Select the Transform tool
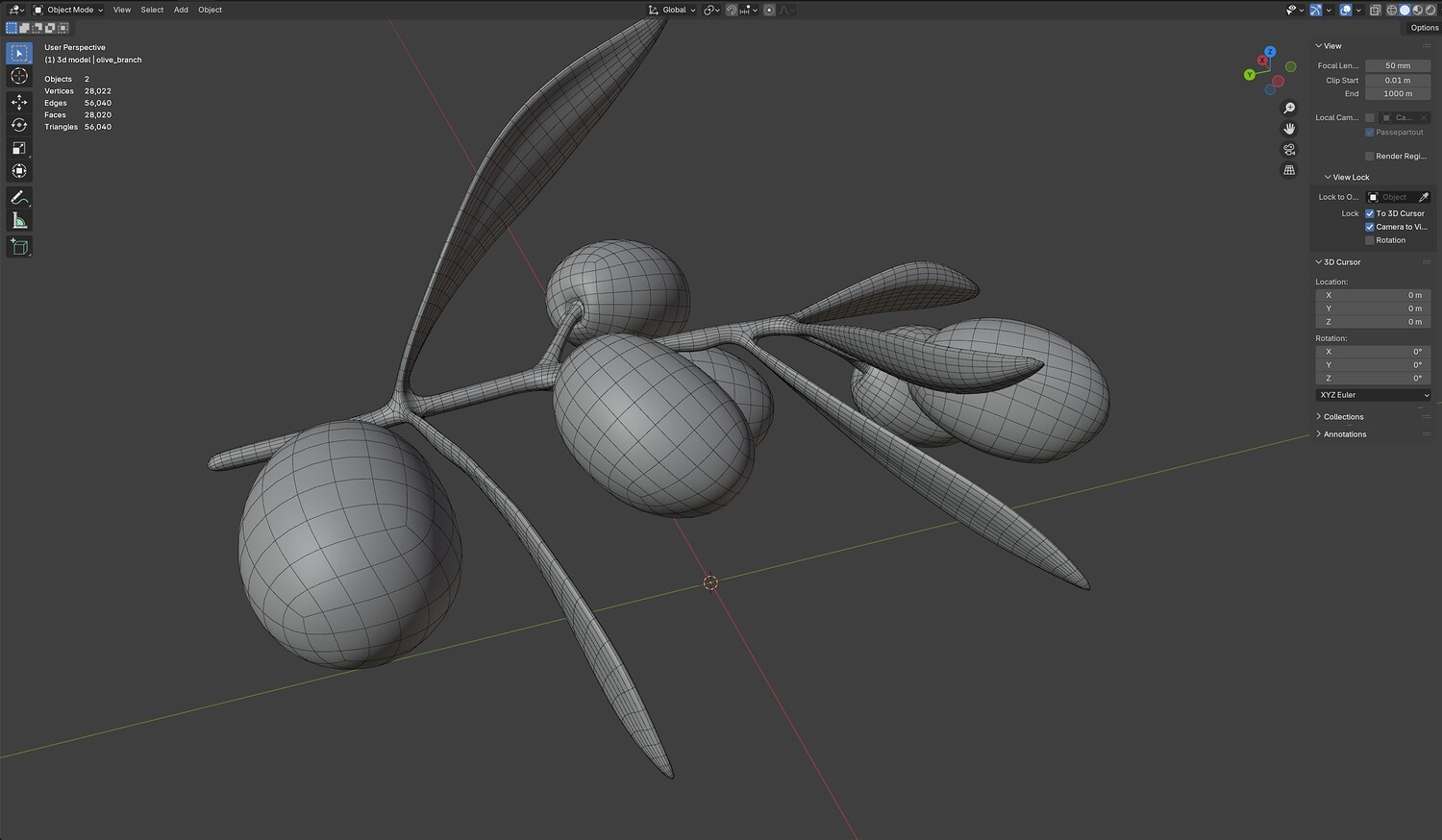 [x=19, y=171]
